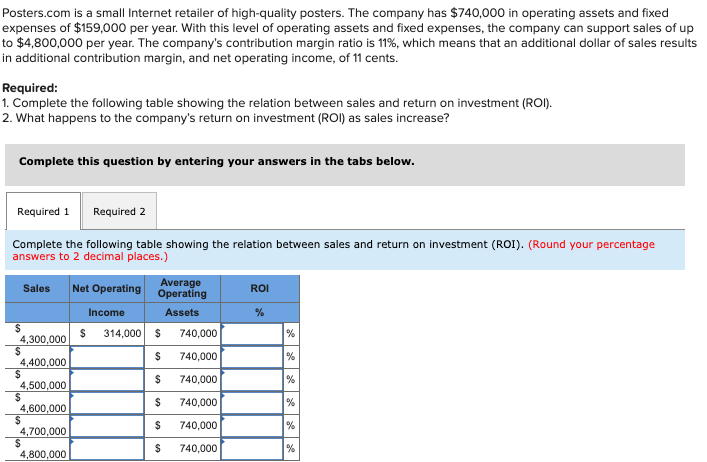
Task: Select the Average Operating column header
Action: [182, 288]
